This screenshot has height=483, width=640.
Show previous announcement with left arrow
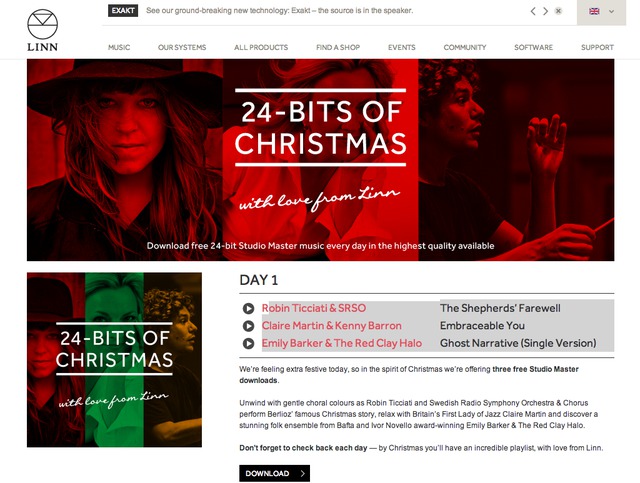coord(533,11)
